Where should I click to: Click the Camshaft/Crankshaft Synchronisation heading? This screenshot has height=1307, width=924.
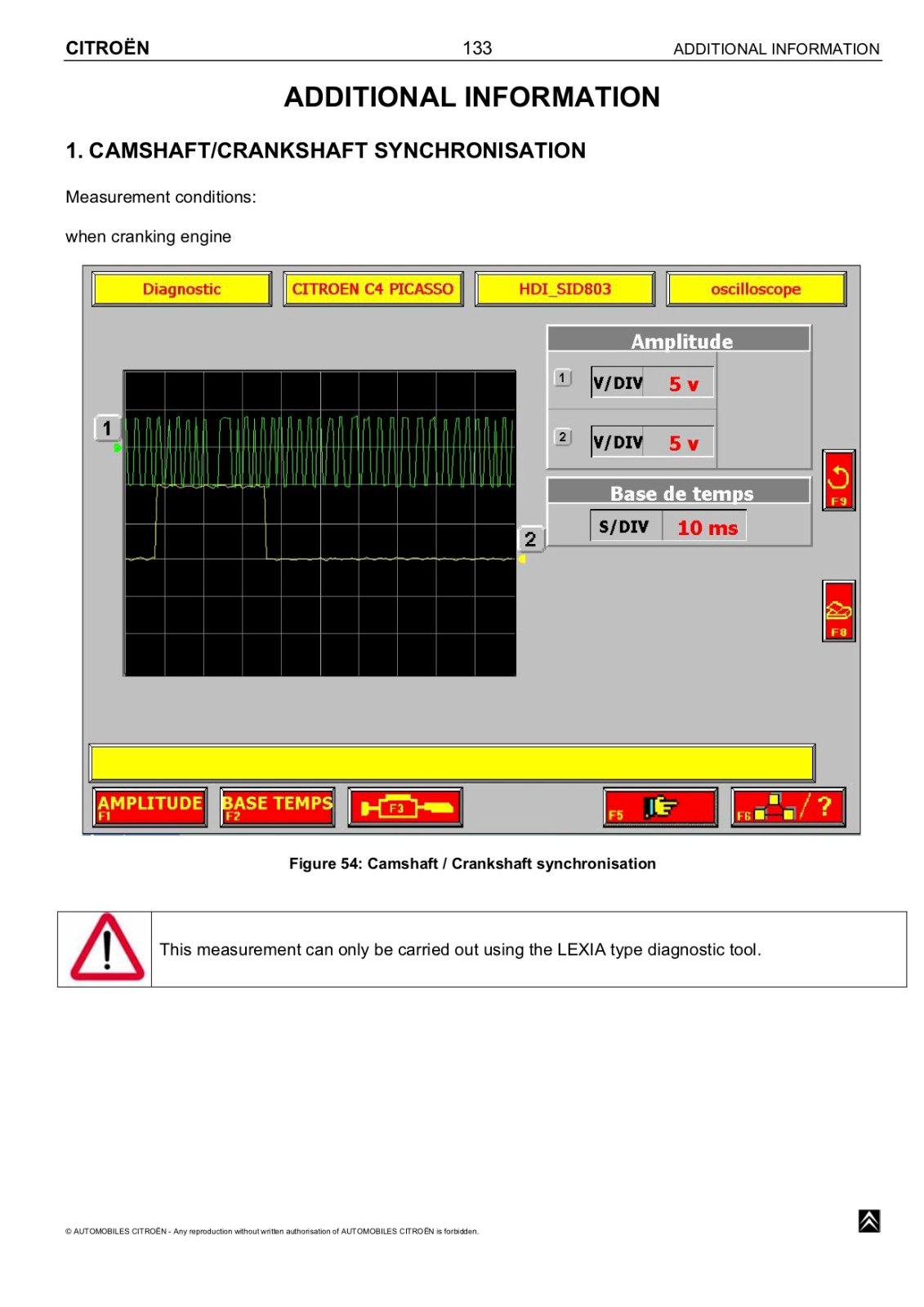[325, 150]
